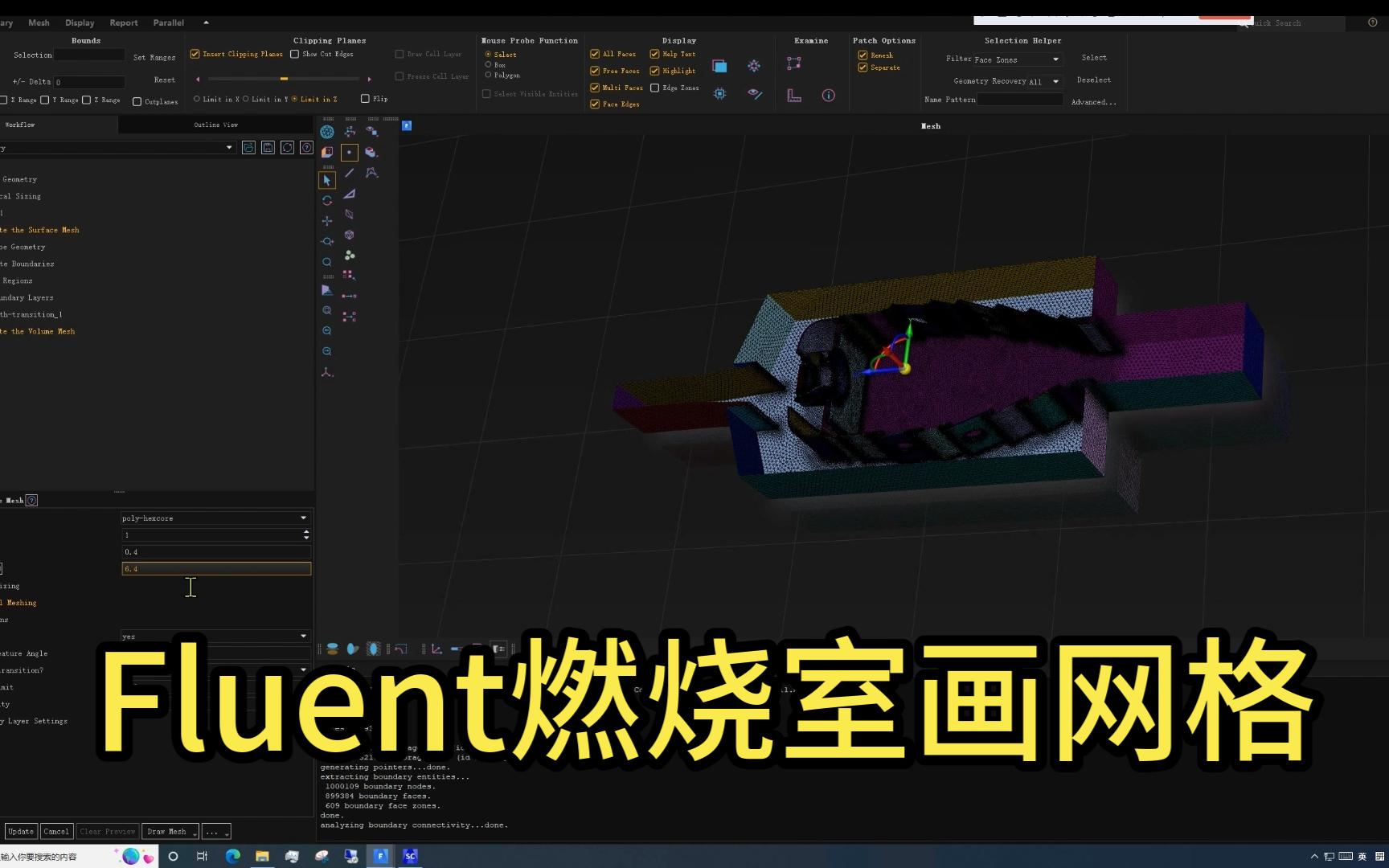Screen dimensions: 1389x868
Task: Toggle the Cutplanes checkbox
Action: coord(137,102)
